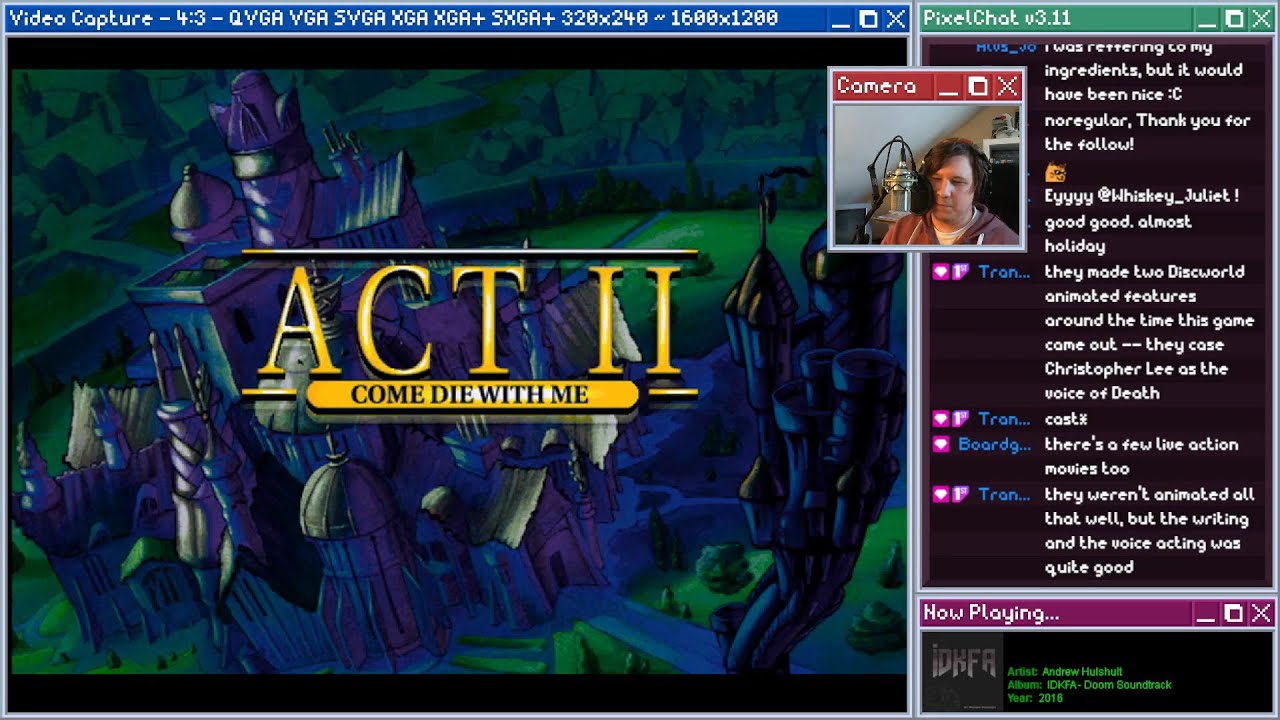Viewport: 1280px width, 720px height.
Task: Close the Video Capture window
Action: [x=895, y=19]
